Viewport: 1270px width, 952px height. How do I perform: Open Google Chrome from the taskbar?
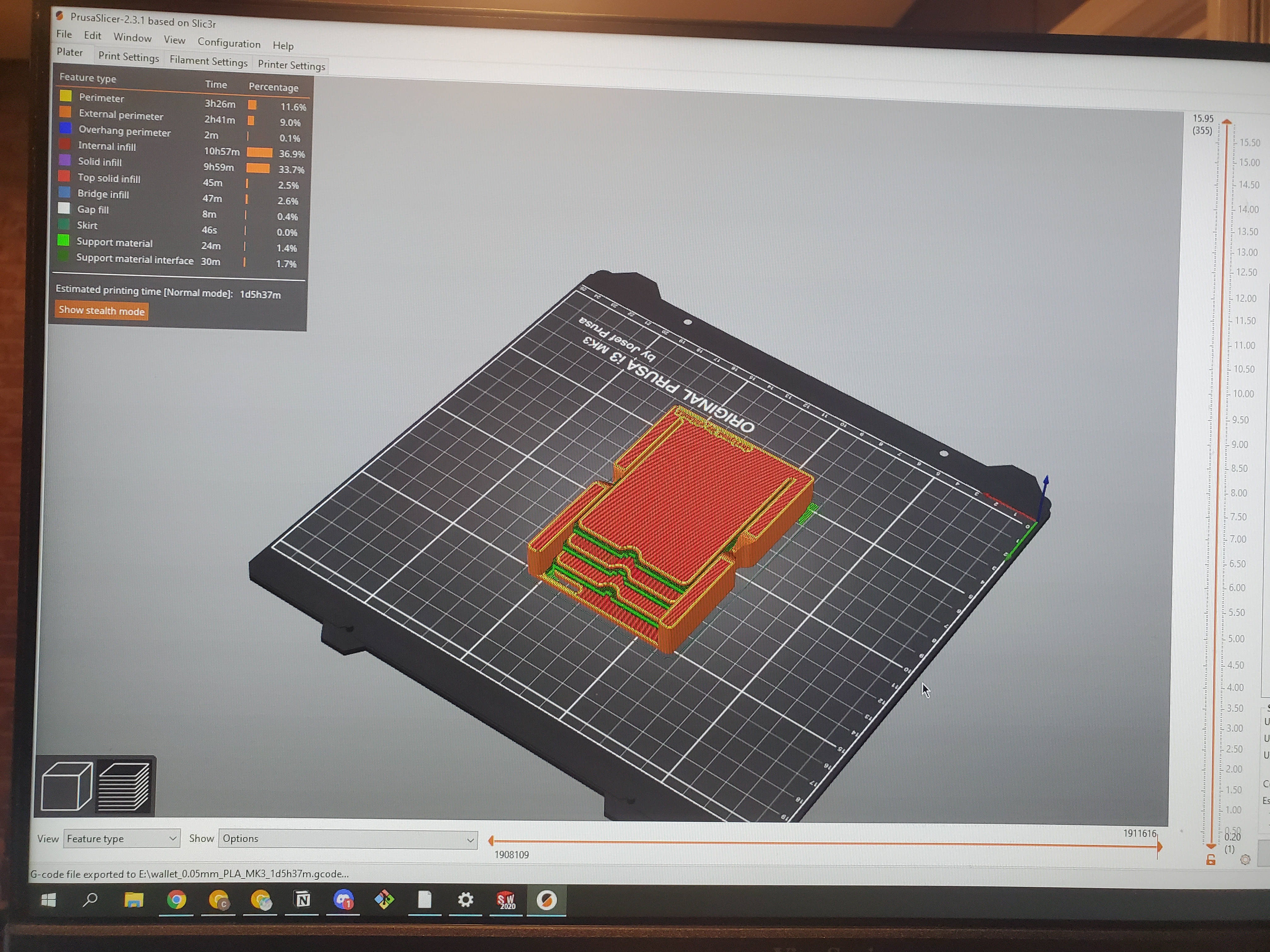[177, 900]
